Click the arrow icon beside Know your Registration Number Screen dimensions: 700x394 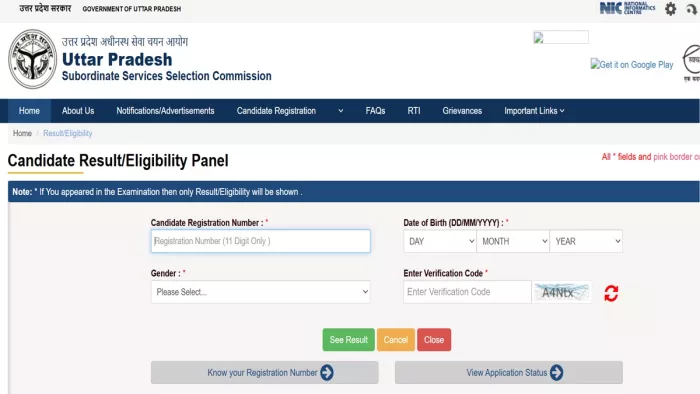(327, 373)
